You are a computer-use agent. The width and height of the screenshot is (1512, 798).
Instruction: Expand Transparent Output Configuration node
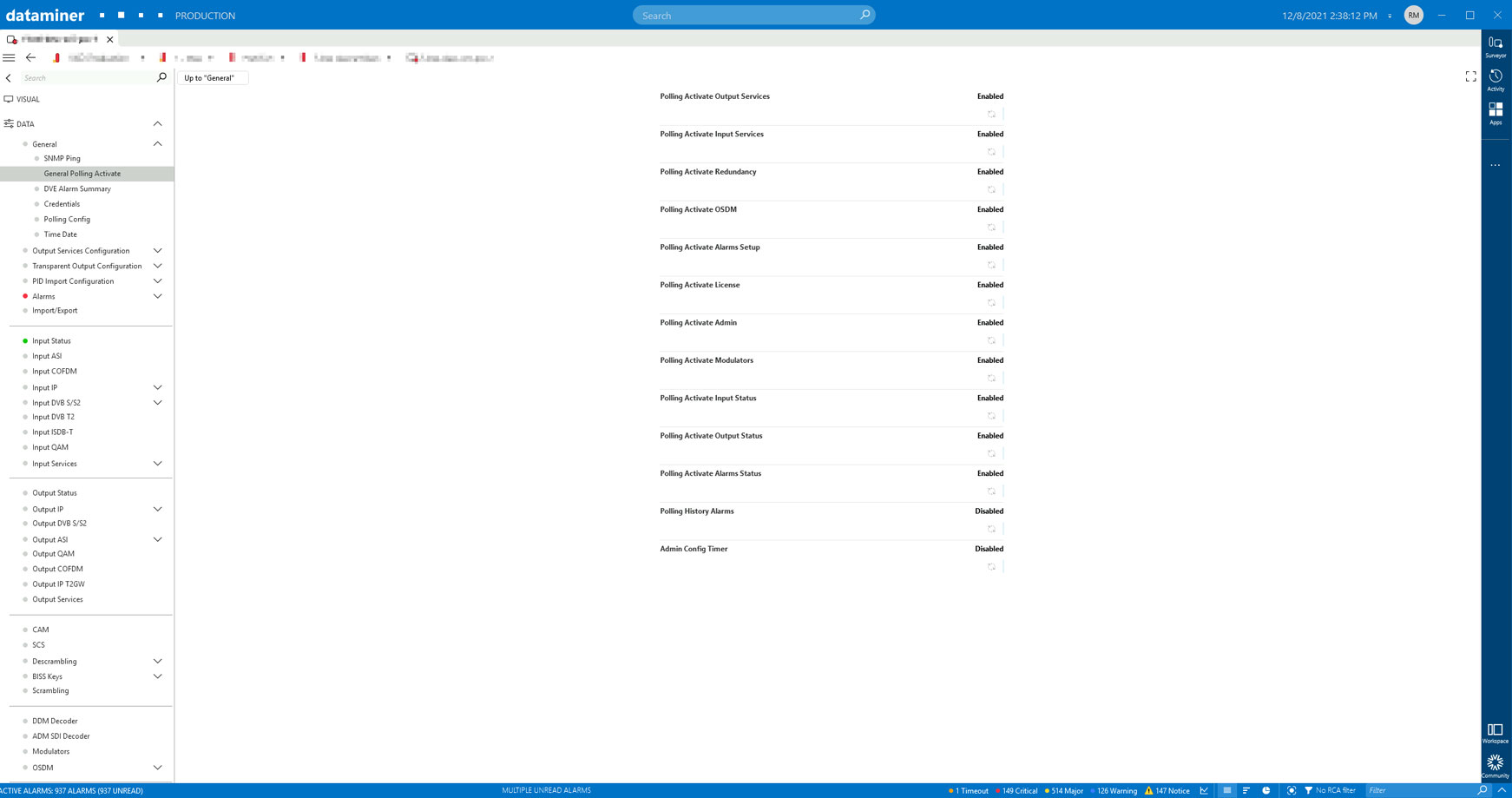158,267
